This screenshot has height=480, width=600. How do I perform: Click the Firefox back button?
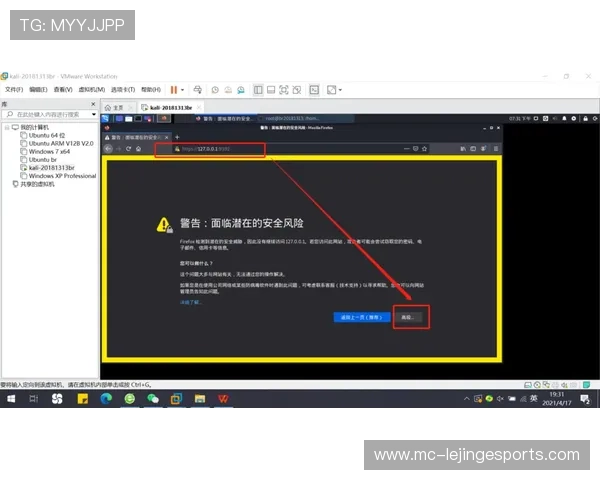[109, 149]
